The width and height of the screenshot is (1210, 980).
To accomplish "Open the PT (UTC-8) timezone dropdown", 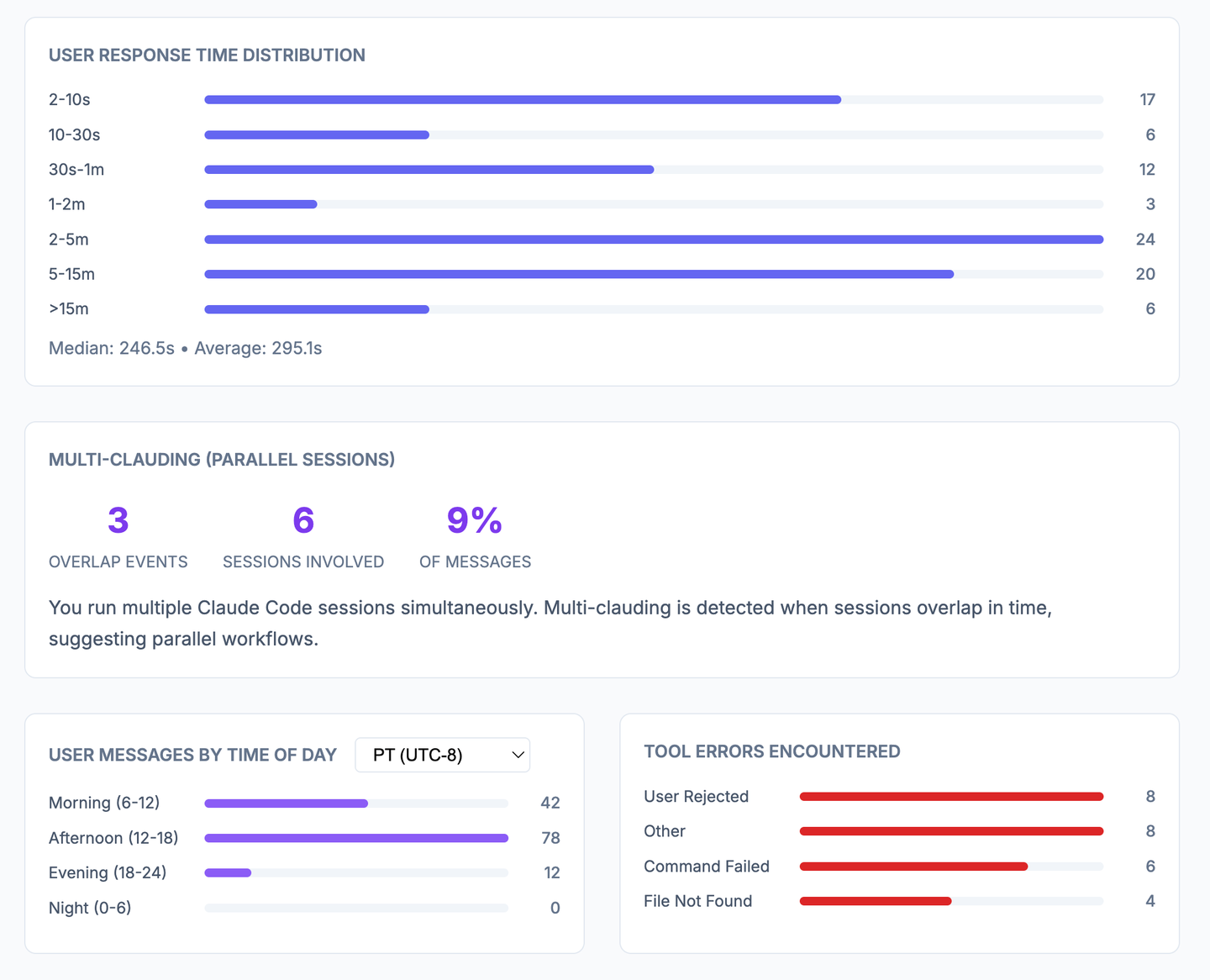I will click(x=442, y=755).
